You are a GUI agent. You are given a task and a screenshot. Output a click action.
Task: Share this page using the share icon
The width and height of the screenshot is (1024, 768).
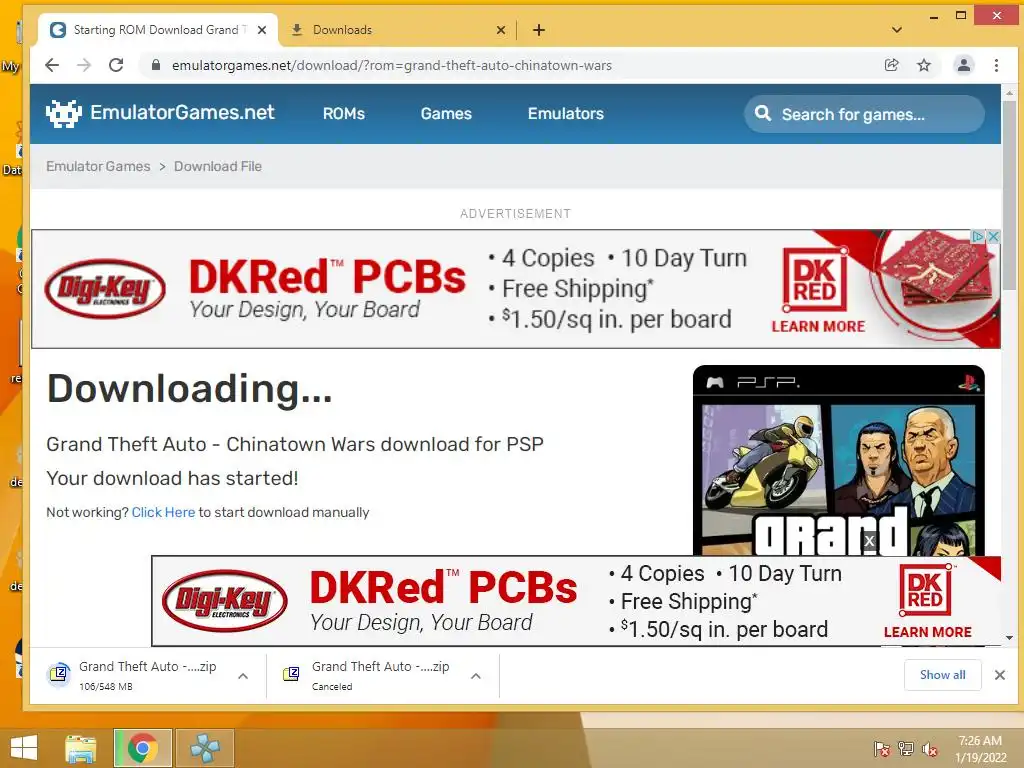coord(891,65)
